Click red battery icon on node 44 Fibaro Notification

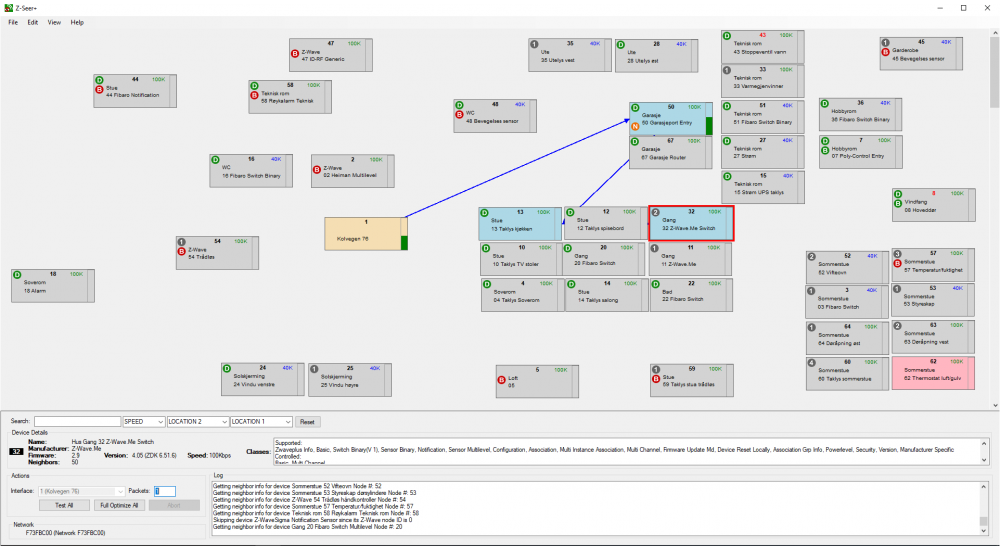(x=99, y=88)
